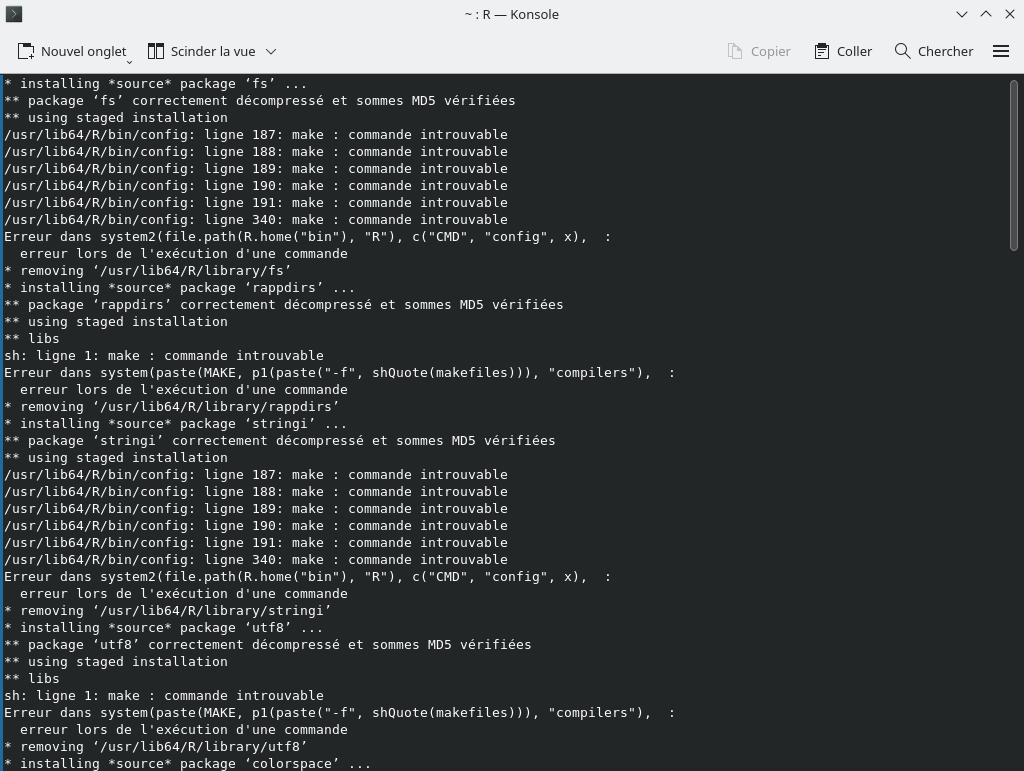The image size is (1024, 771).
Task: Click the line "removing '/usr/lib64/R/library/stringi'"
Action: 168,610
